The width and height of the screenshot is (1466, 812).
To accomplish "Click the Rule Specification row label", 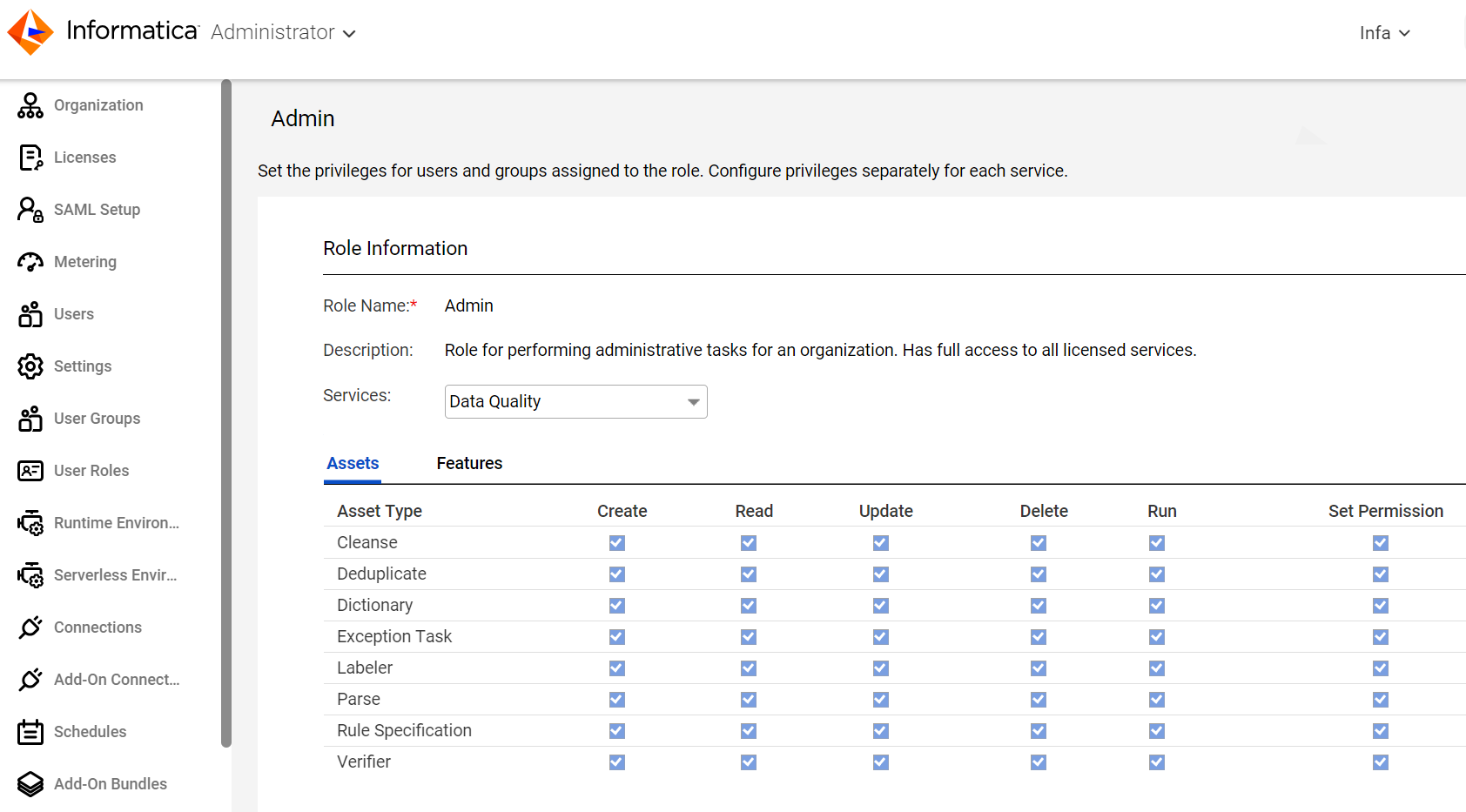I will pyautogui.click(x=405, y=730).
